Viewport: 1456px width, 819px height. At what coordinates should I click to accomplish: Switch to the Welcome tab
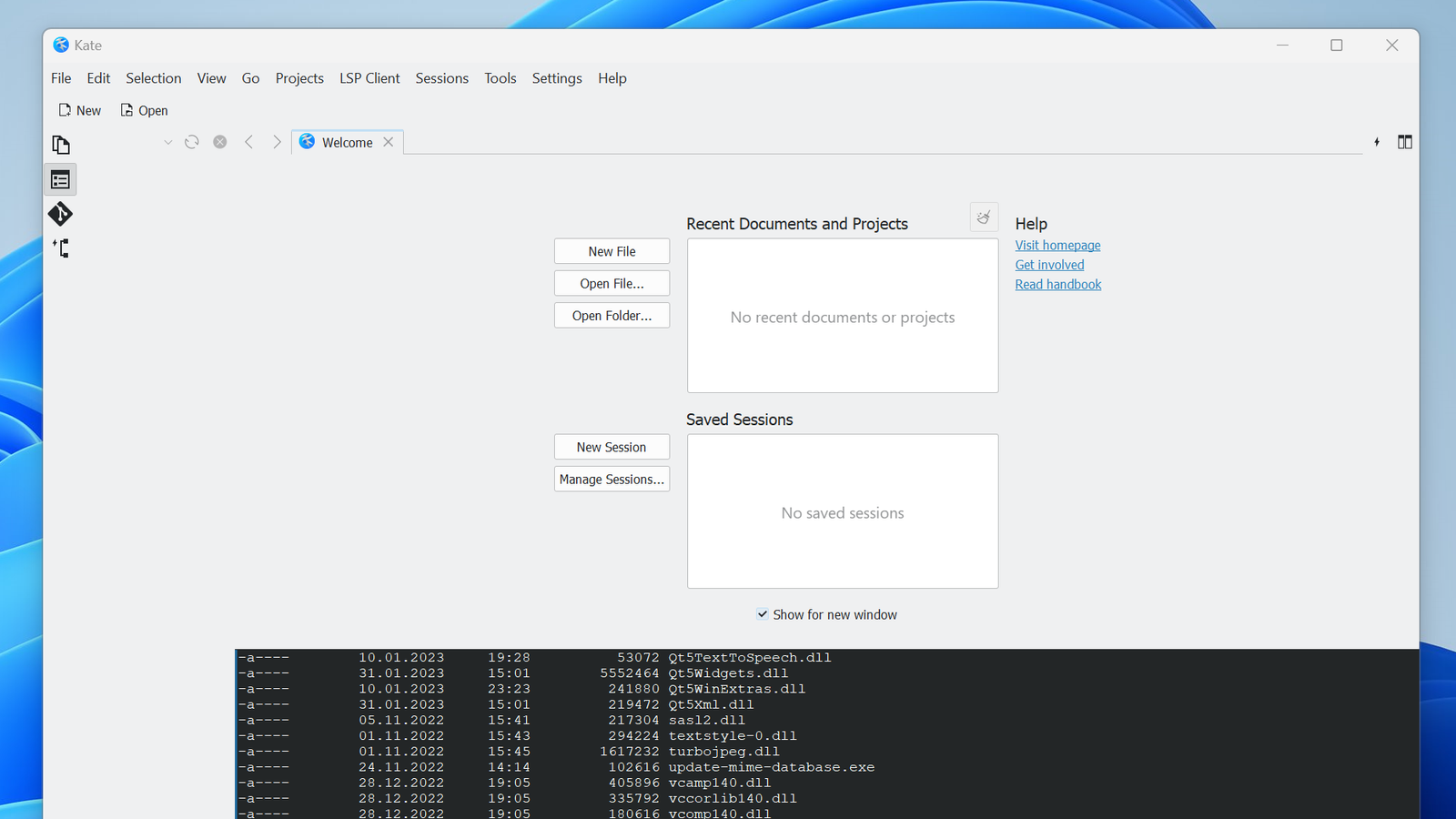pos(346,142)
